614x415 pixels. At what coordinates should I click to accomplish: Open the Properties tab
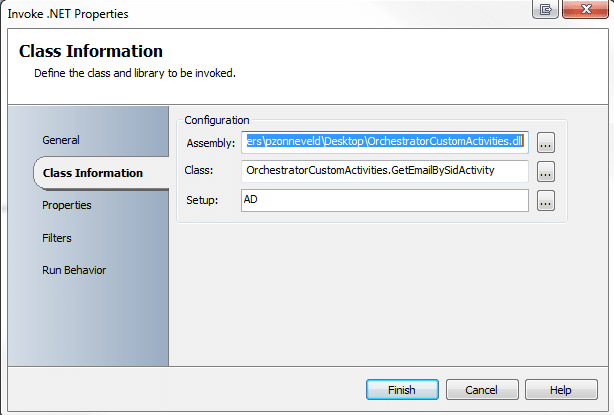[66, 205]
